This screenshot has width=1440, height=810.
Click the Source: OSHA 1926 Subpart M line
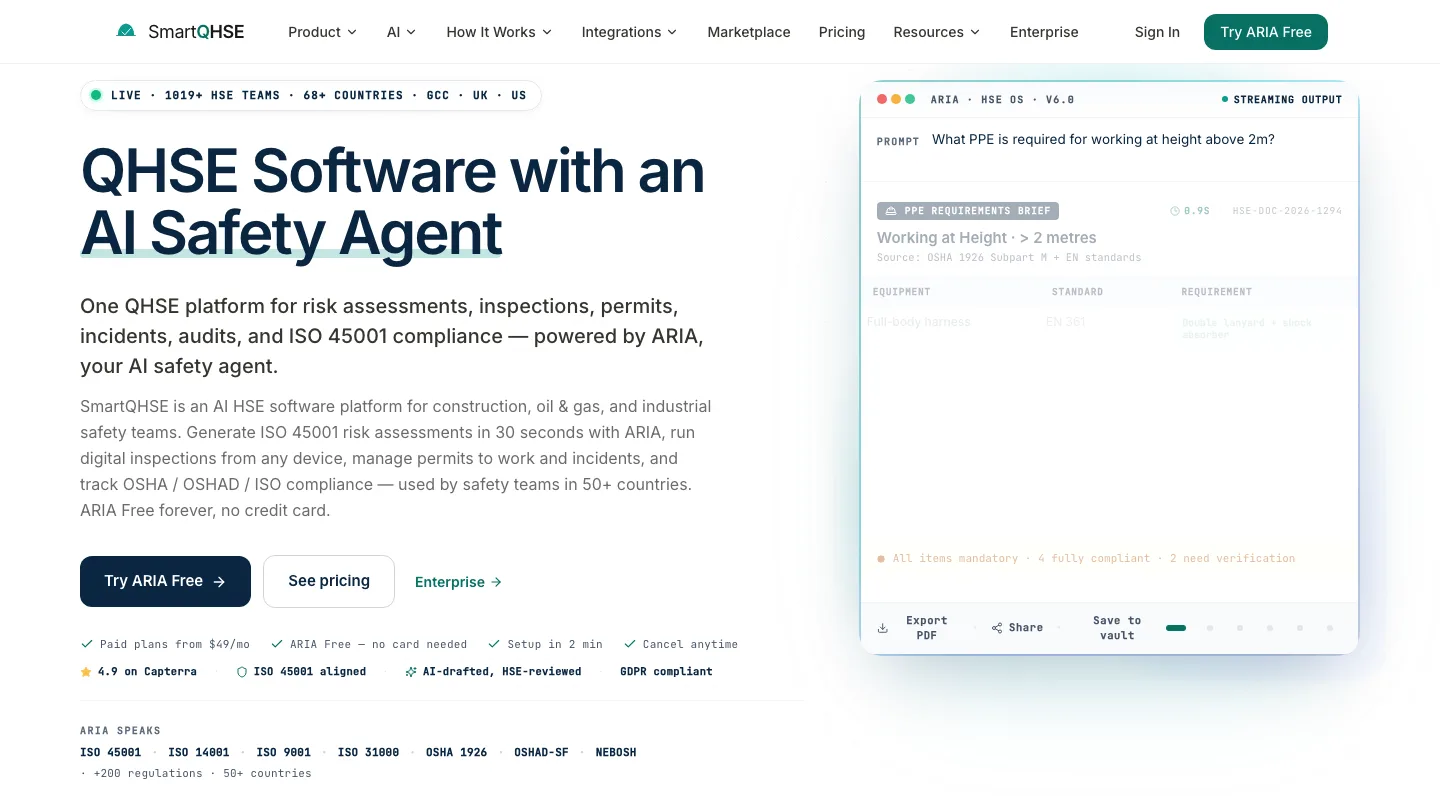click(x=1009, y=258)
